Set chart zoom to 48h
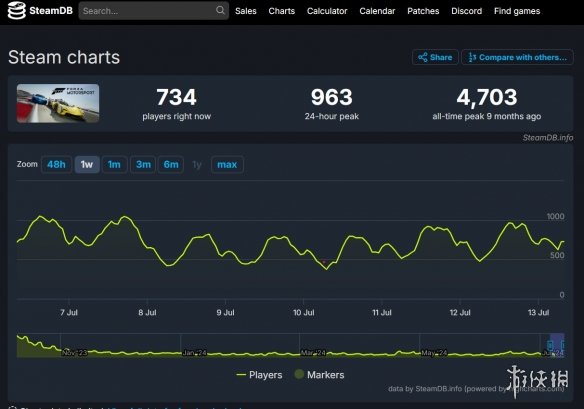Screen dimensions: 584x409 (x=56, y=164)
